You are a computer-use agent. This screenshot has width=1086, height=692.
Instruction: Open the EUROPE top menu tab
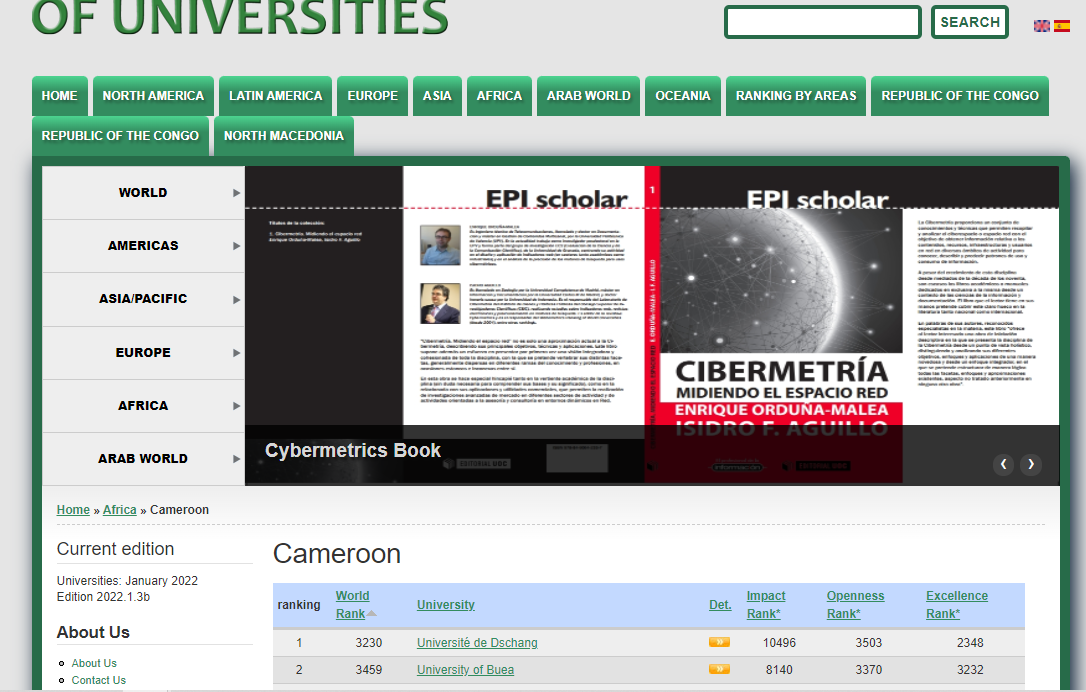click(373, 96)
